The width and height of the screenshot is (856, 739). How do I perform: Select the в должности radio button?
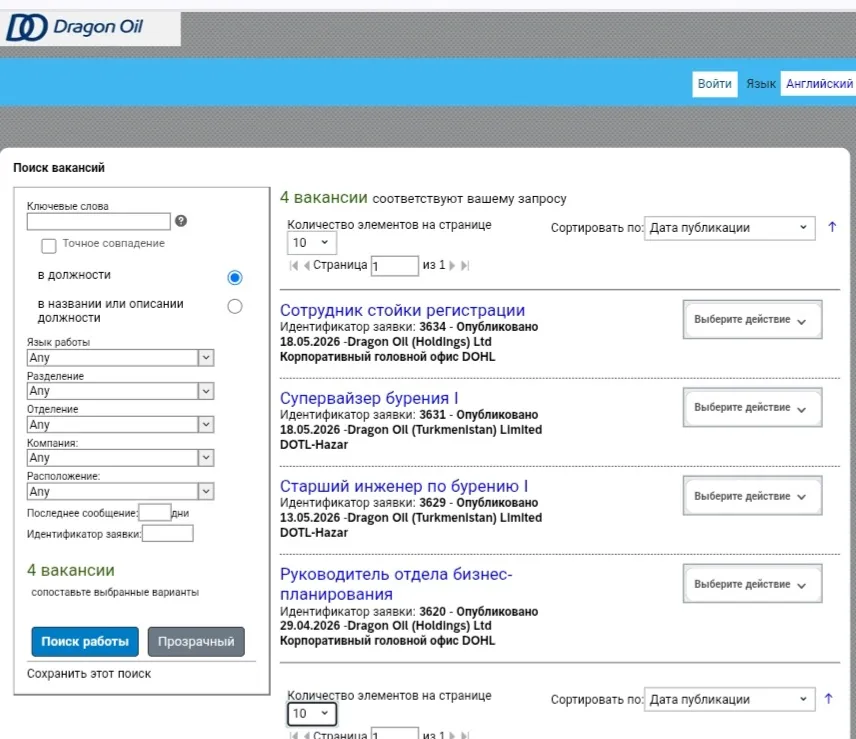point(235,277)
